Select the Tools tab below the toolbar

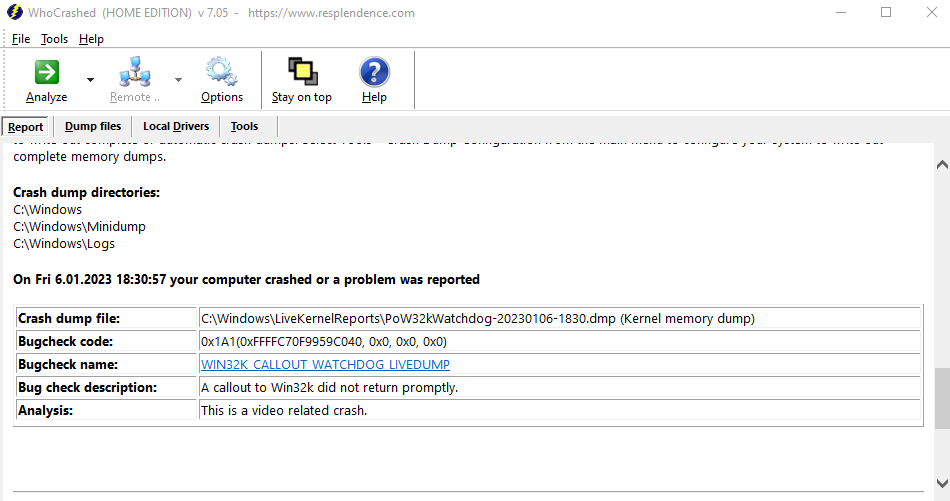coord(244,126)
